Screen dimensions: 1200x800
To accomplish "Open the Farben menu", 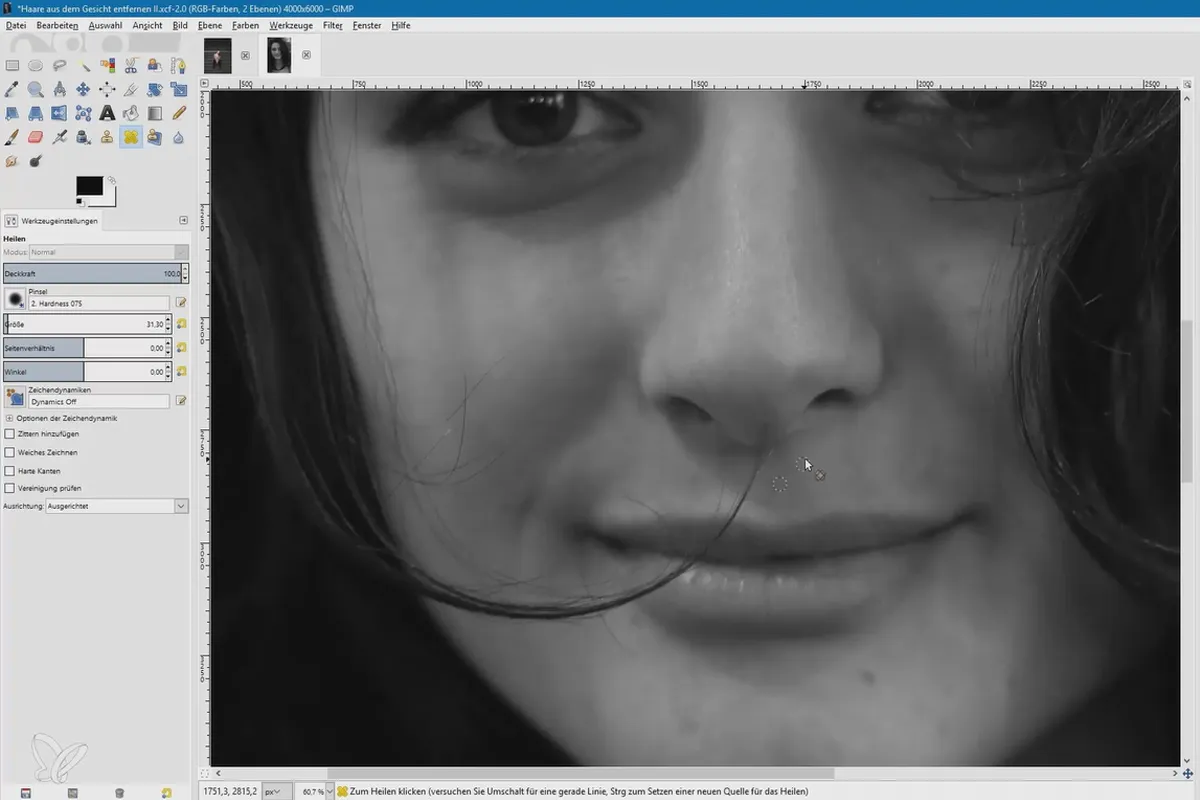I will coord(247,25).
